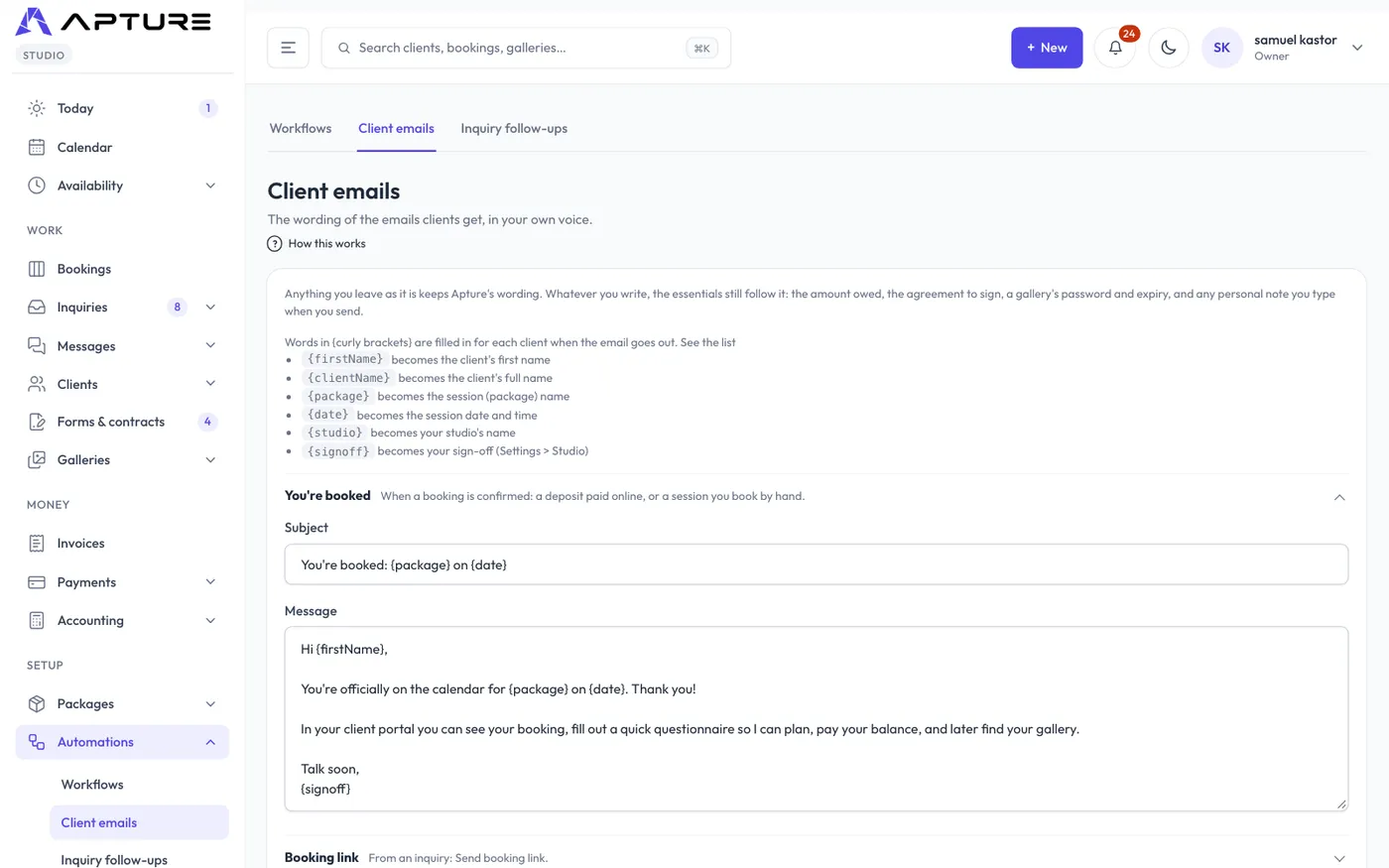Click the 24 notifications badge
The width and height of the screenshot is (1389, 868).
tap(1129, 34)
